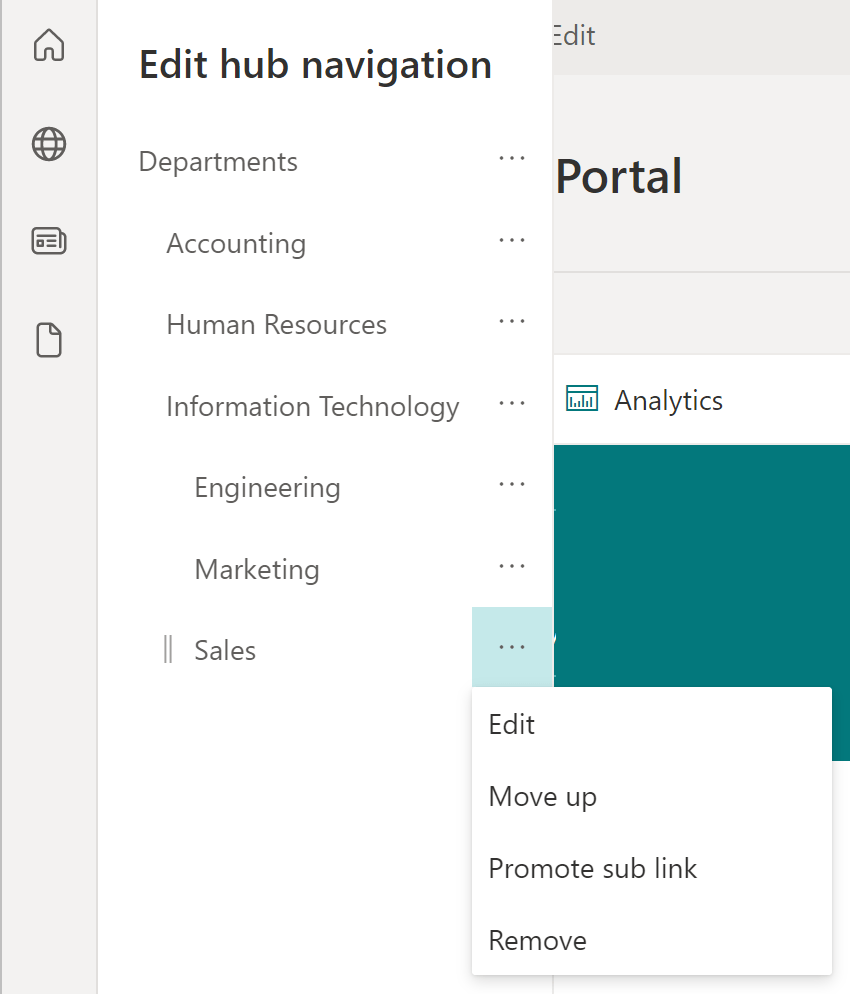Select Move up in the context menu
850x994 pixels.
(x=542, y=796)
